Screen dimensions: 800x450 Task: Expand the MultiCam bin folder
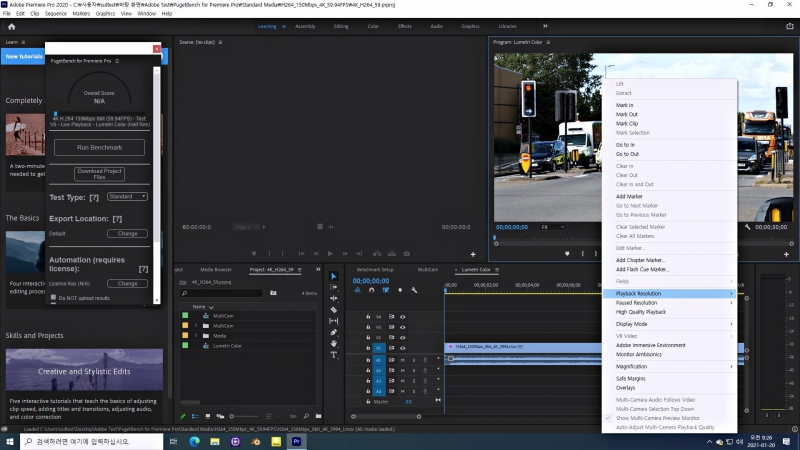pyautogui.click(x=196, y=326)
